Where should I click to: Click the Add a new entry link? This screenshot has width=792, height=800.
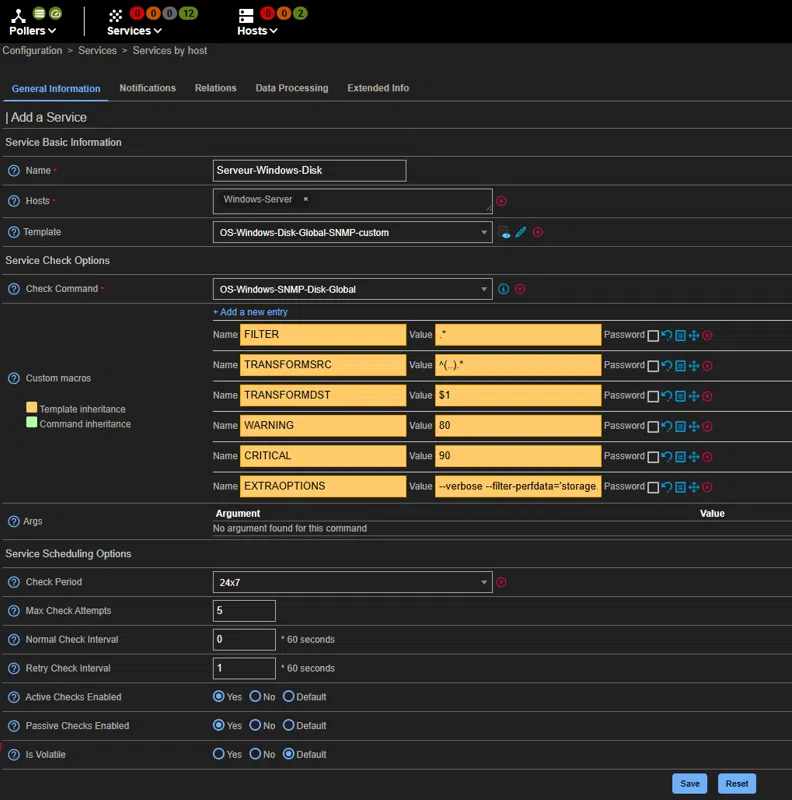point(250,312)
